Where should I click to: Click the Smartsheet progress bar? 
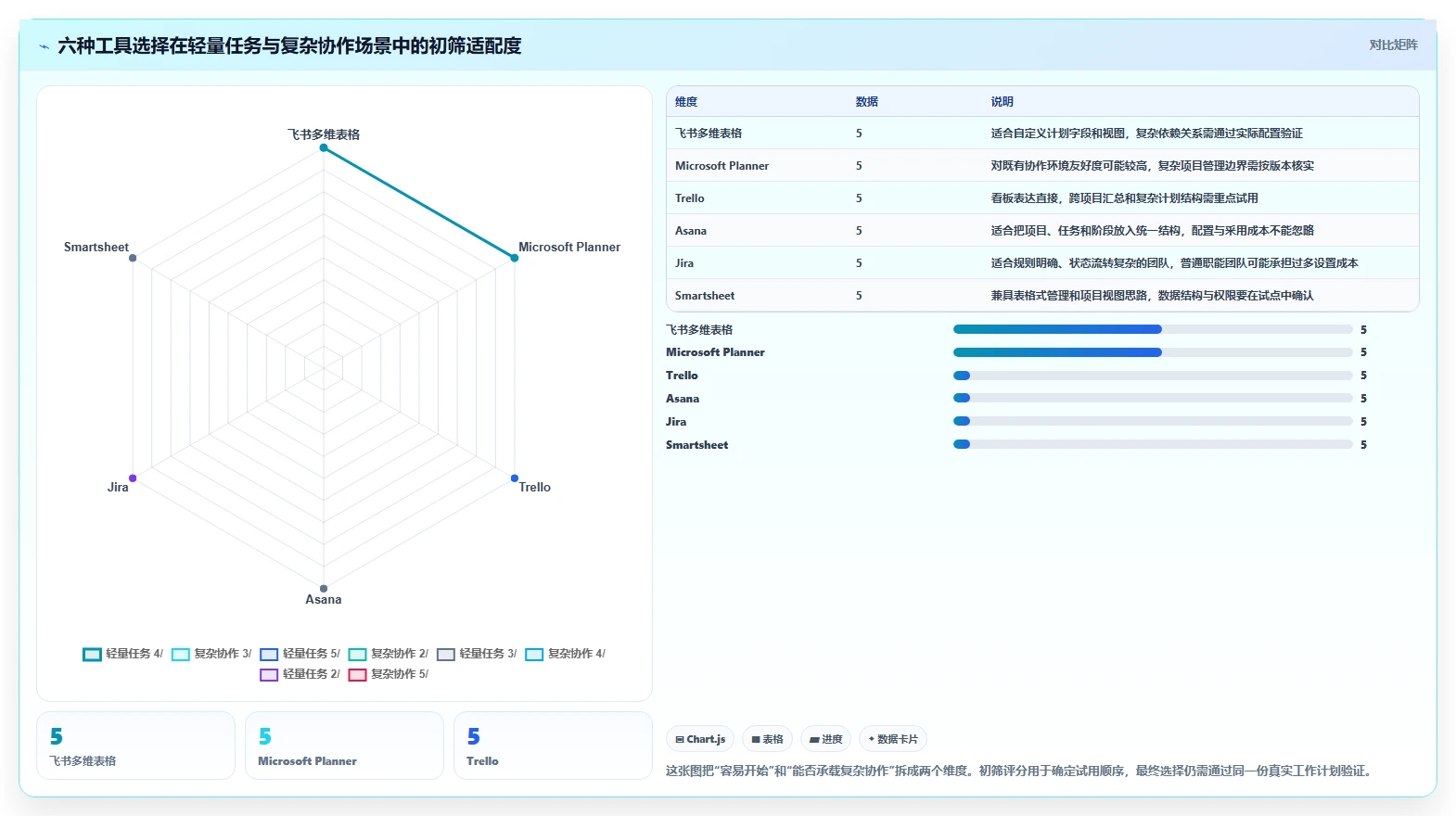(1153, 444)
